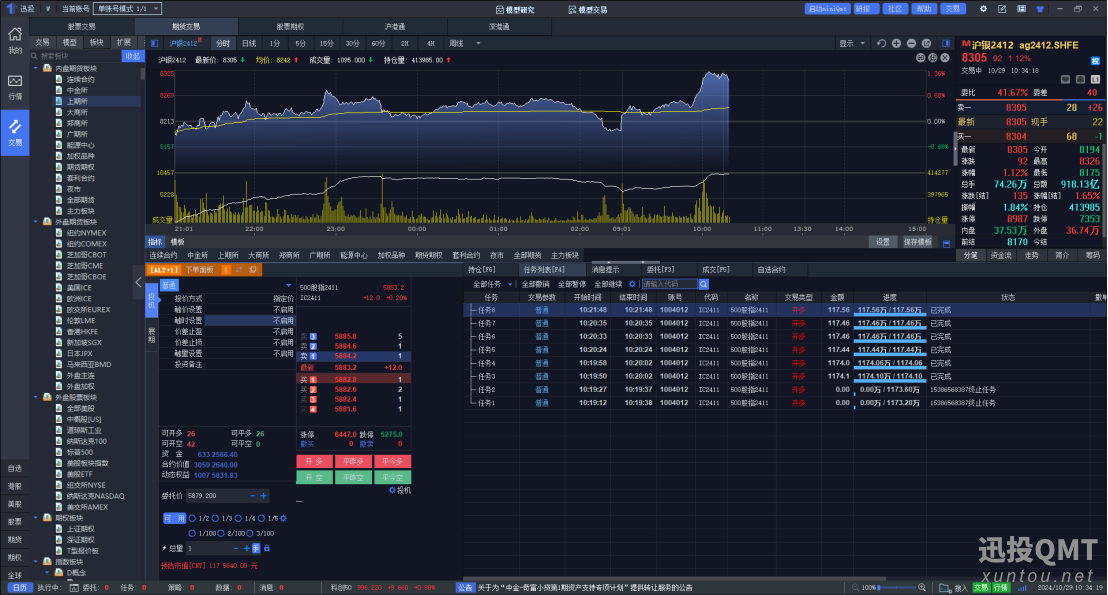Collapse the 外盘股票板块 tree group
The image size is (1108, 595).
tap(36, 397)
